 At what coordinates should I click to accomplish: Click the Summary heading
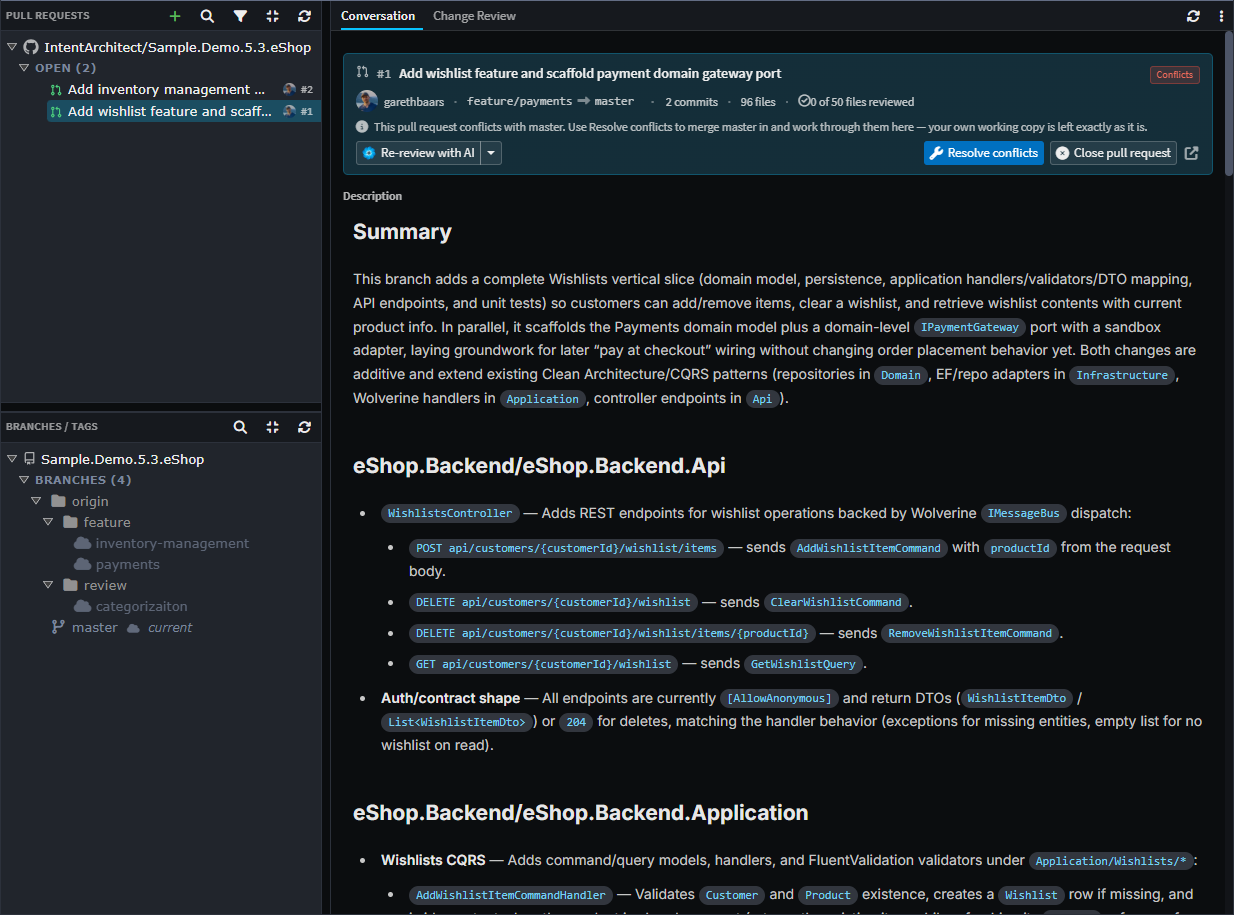[x=402, y=232]
